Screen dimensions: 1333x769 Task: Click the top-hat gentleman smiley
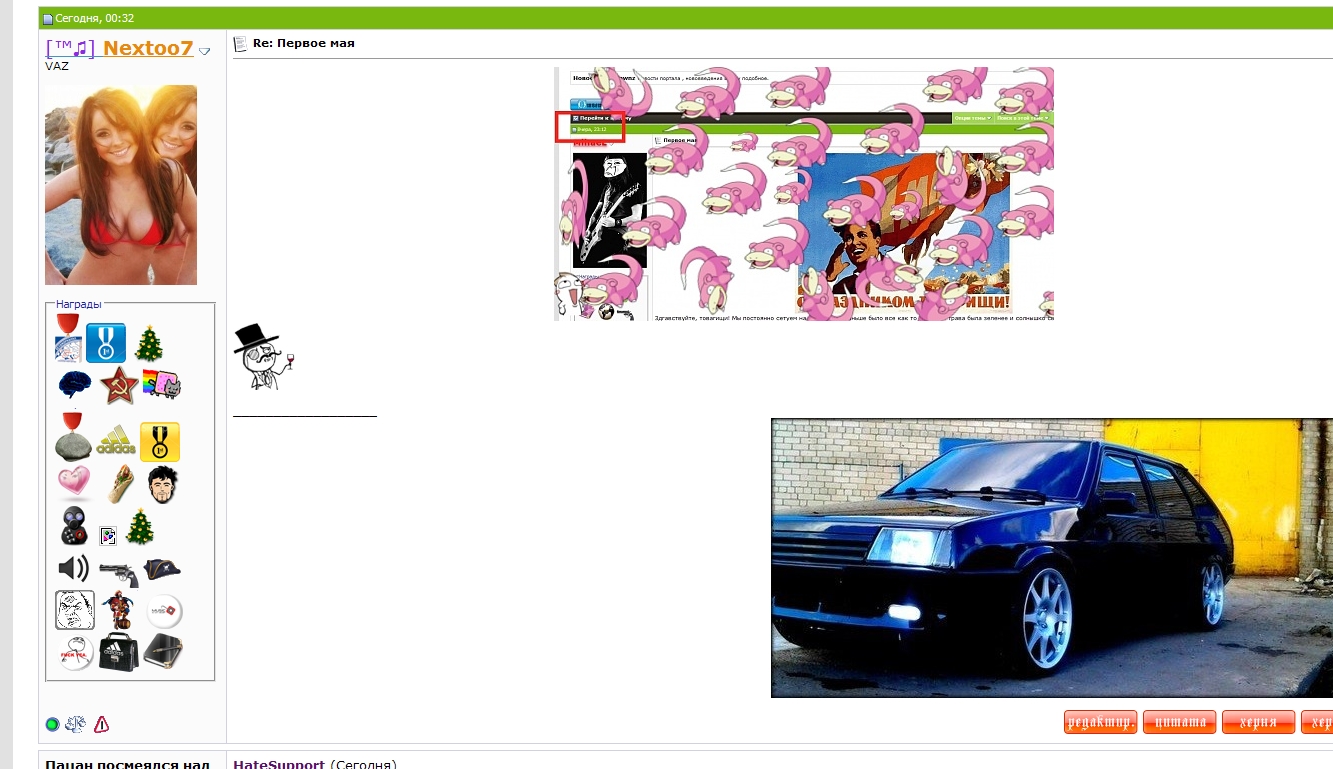click(x=265, y=356)
